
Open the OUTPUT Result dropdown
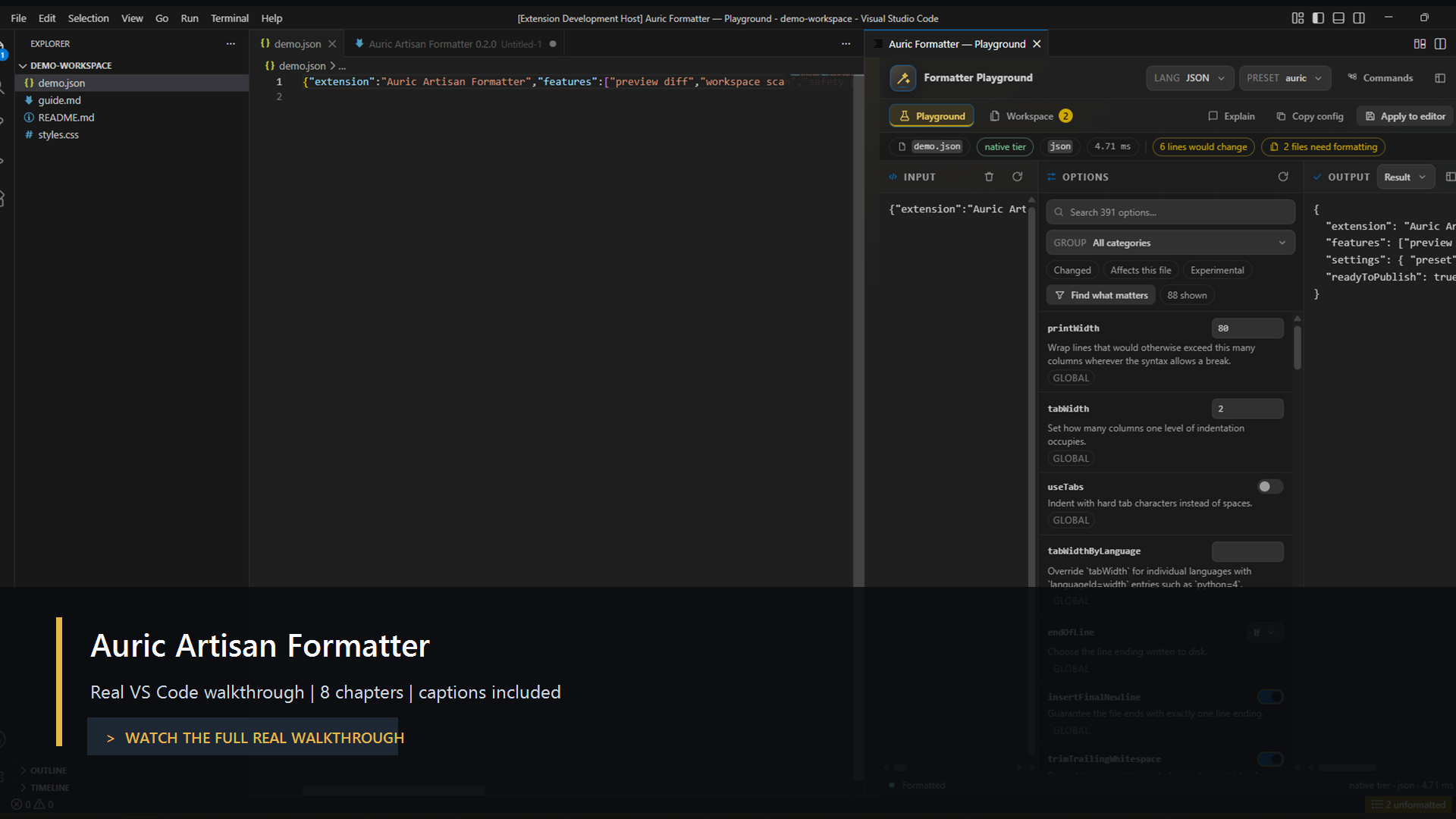click(x=1405, y=177)
